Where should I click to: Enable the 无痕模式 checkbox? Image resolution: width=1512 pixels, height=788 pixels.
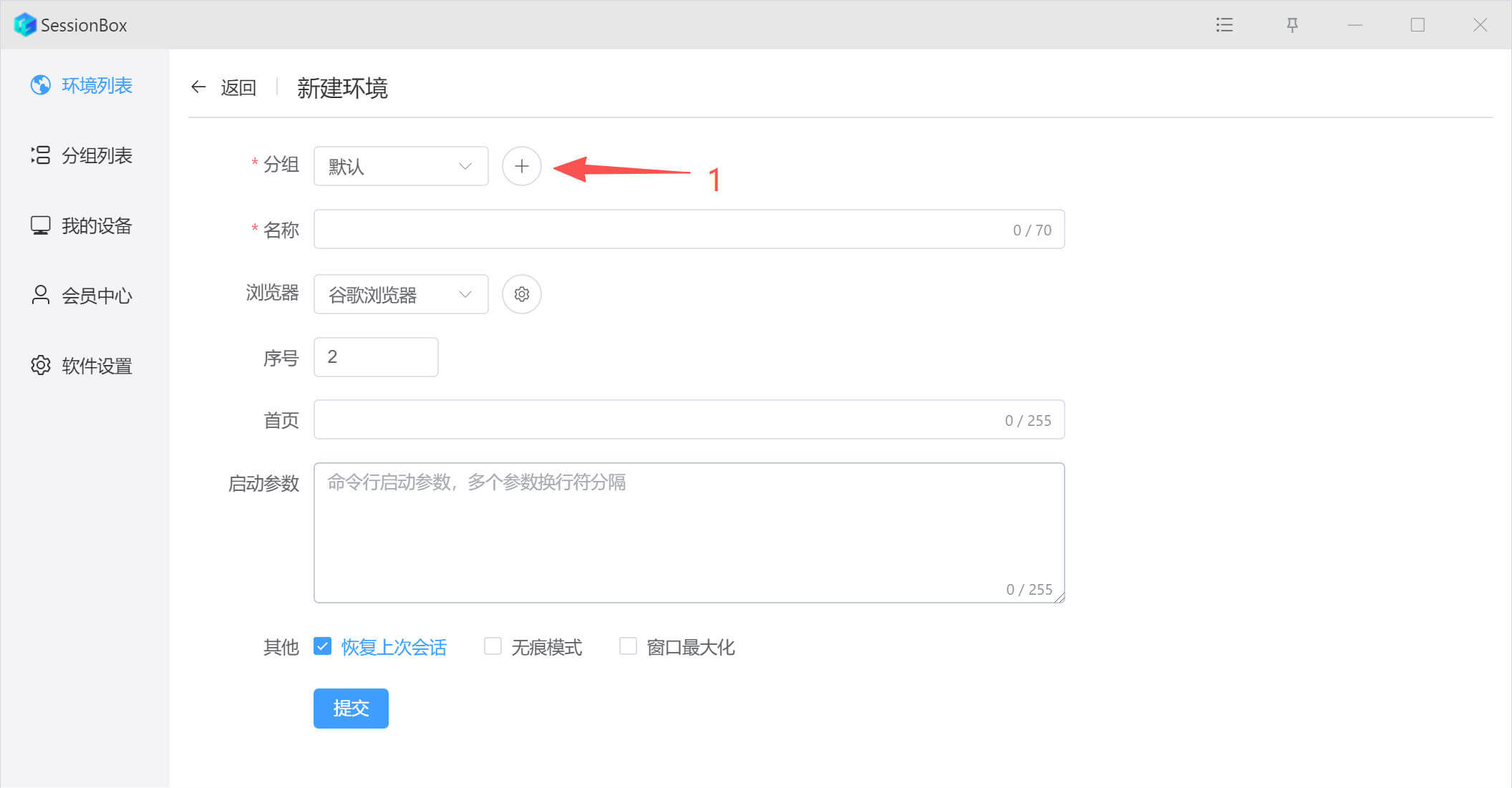(493, 646)
